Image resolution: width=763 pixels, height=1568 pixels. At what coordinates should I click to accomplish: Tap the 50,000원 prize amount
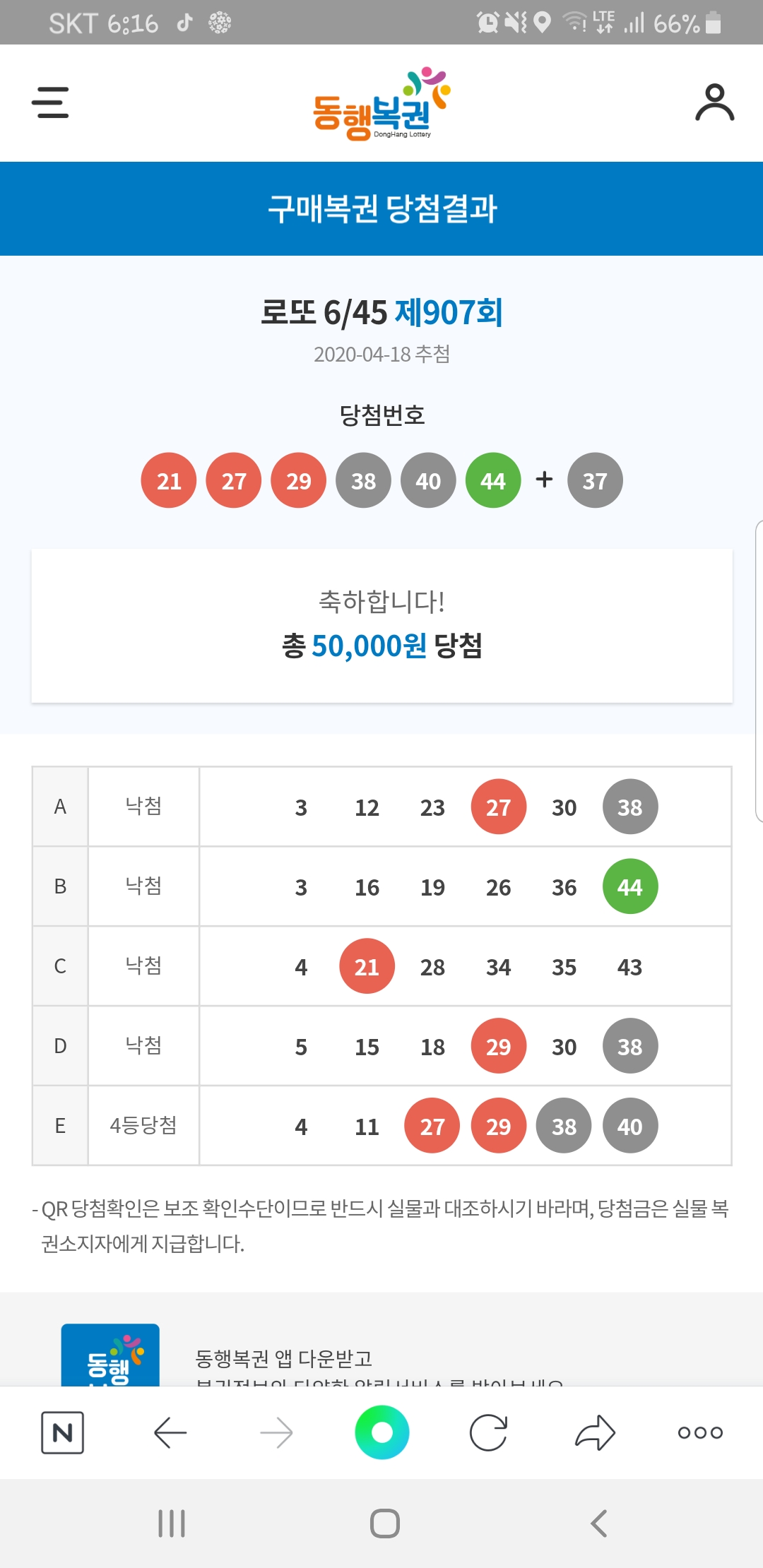369,646
